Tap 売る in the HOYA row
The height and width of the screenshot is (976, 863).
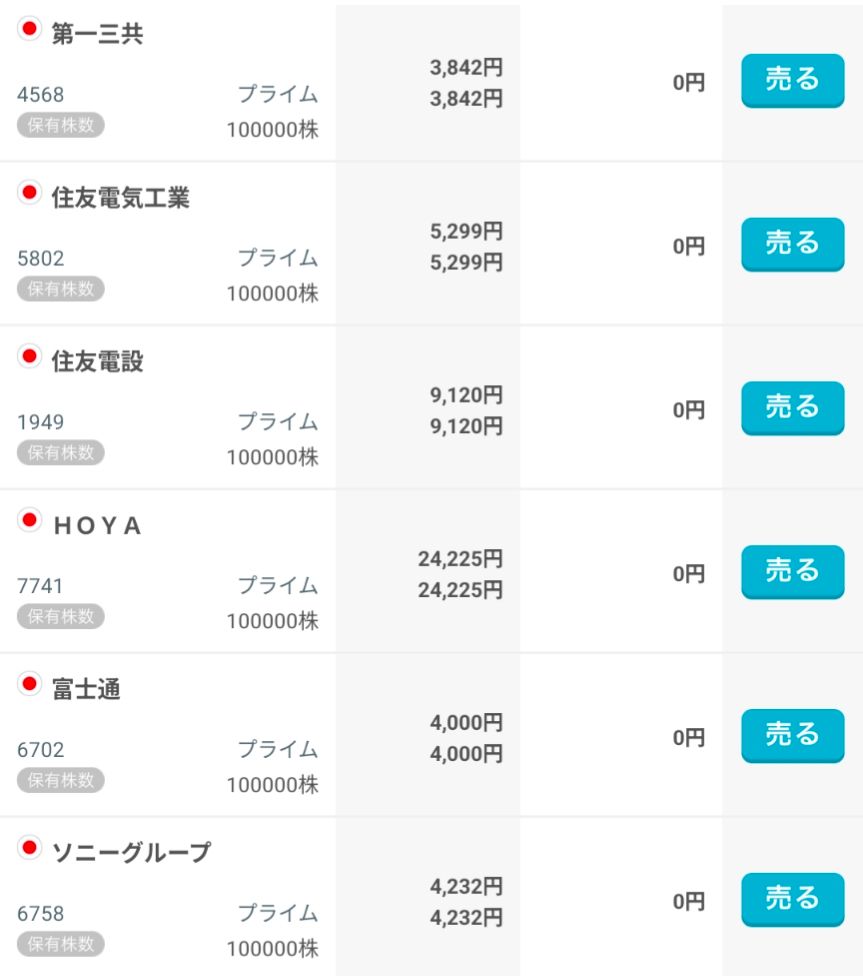click(792, 572)
